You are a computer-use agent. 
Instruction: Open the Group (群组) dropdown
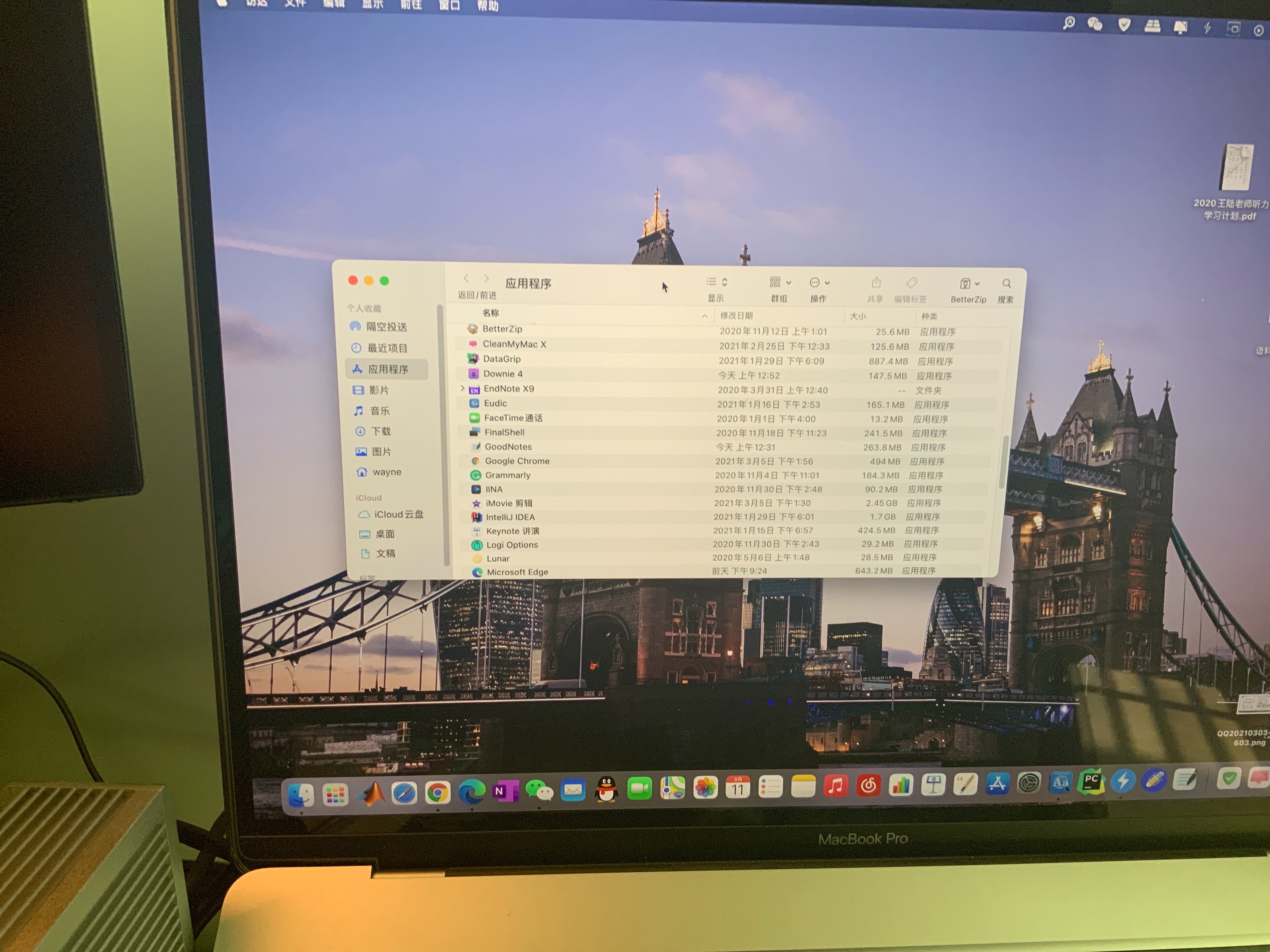point(780,282)
